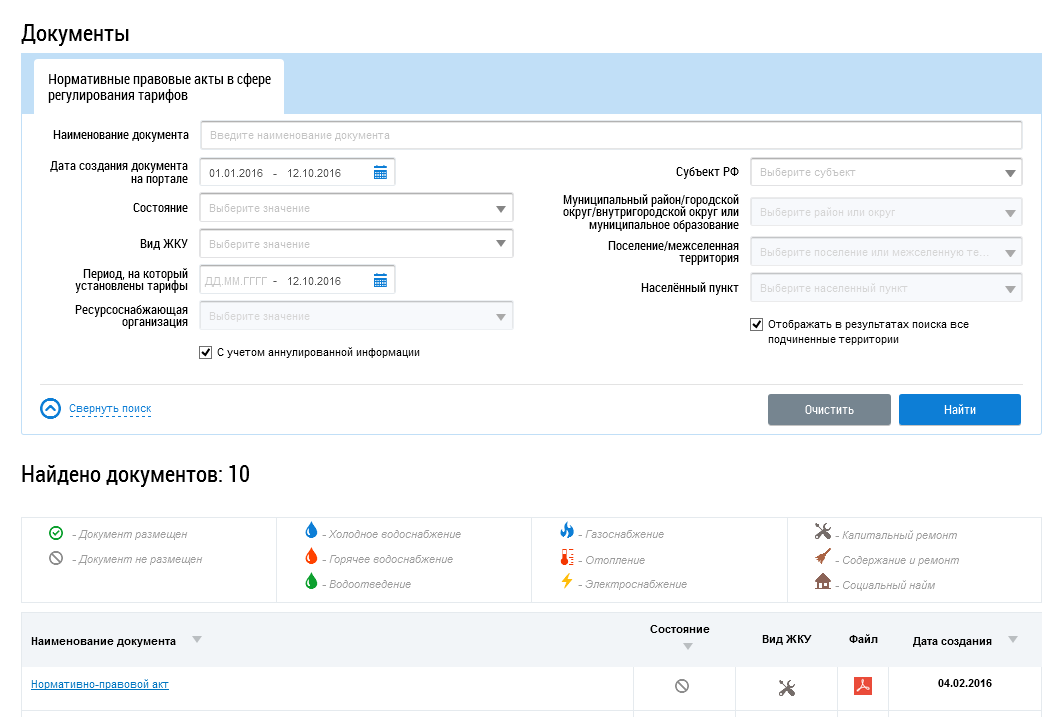Viewport: 1050px width, 717px height.
Task: Open the Вид ЖКУ dropdown
Action: 500,245
